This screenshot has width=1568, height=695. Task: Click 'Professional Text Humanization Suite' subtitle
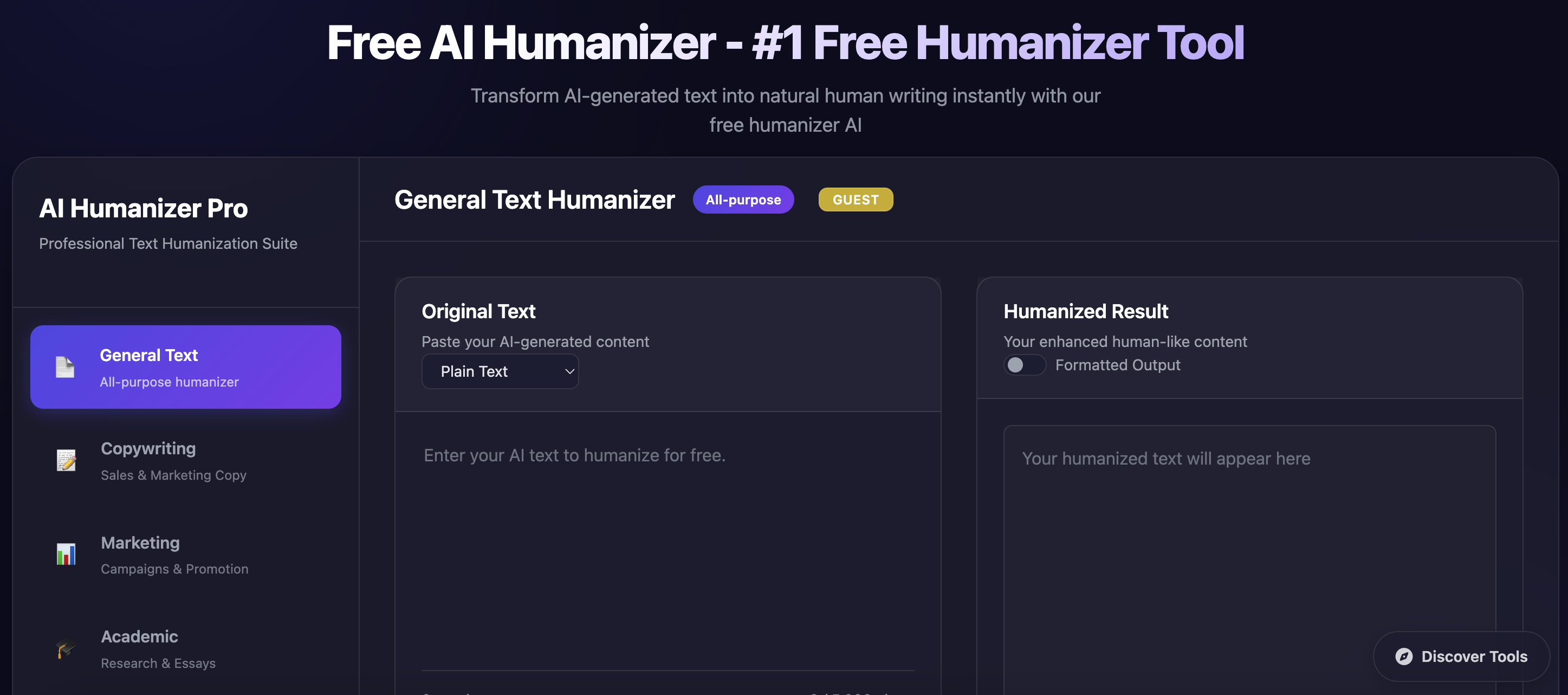tap(168, 243)
